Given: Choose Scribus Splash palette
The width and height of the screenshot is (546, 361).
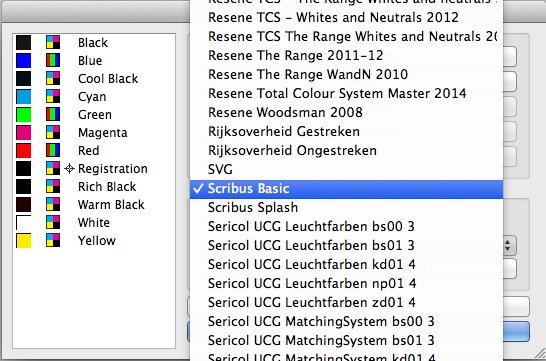Looking at the screenshot, I should click(346, 208).
